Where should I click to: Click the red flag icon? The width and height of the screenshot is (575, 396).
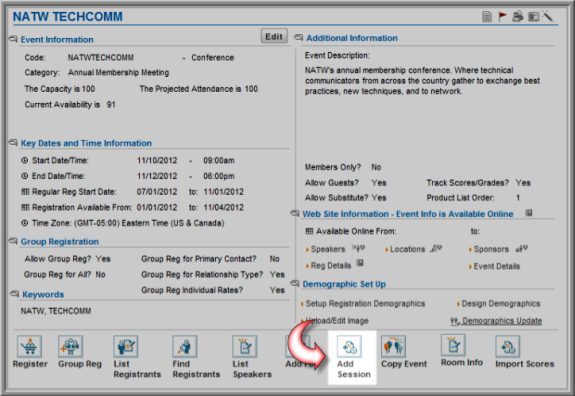click(502, 16)
